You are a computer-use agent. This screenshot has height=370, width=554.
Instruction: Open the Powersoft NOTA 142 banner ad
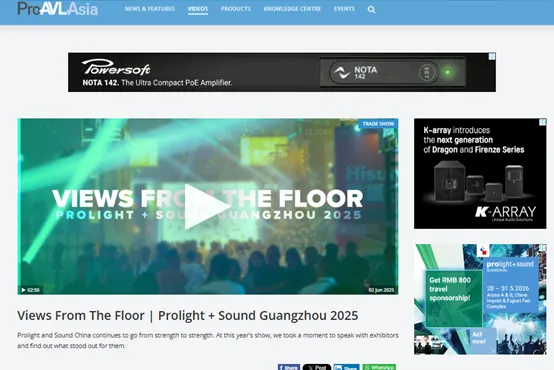[282, 72]
